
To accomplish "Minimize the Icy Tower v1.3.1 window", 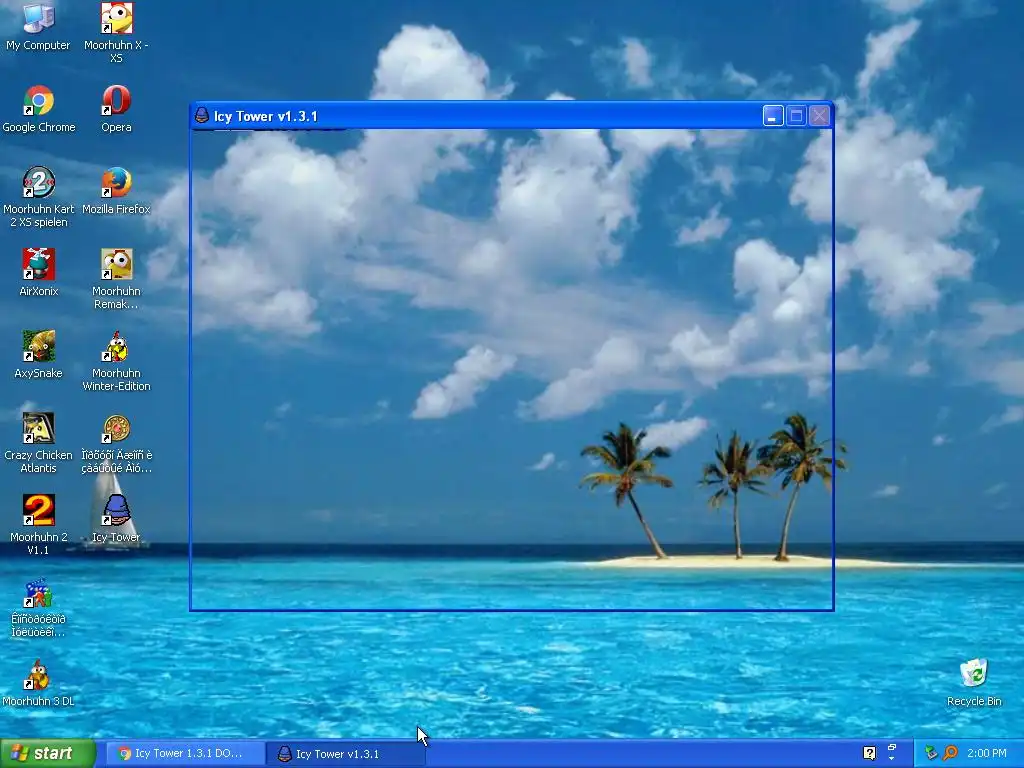I will point(773,116).
